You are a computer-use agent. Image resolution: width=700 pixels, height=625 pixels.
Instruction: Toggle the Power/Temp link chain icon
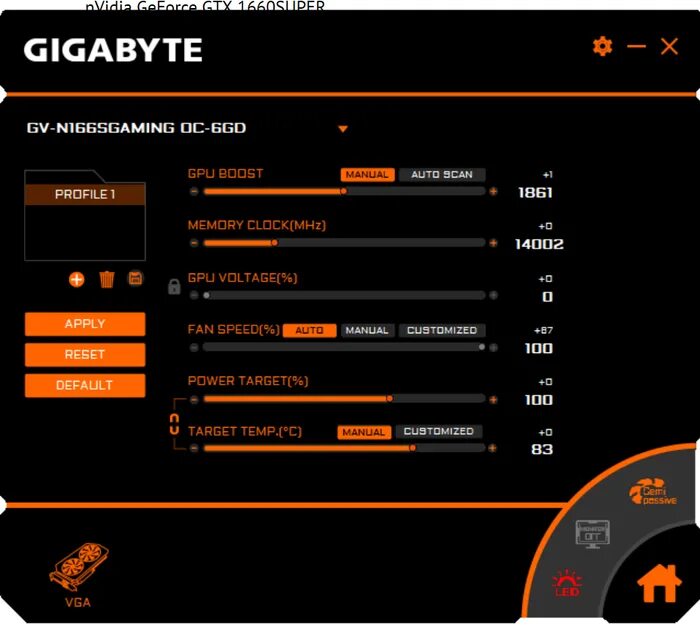[x=174, y=424]
